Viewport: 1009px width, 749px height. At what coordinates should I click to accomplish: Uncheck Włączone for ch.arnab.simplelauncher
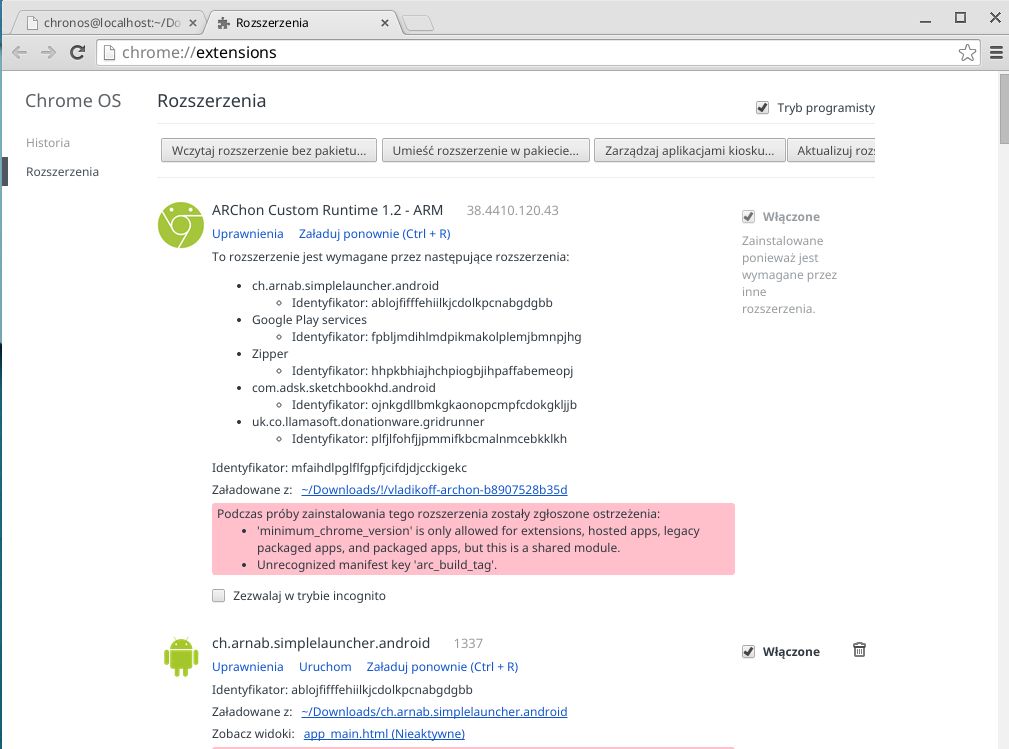click(749, 651)
